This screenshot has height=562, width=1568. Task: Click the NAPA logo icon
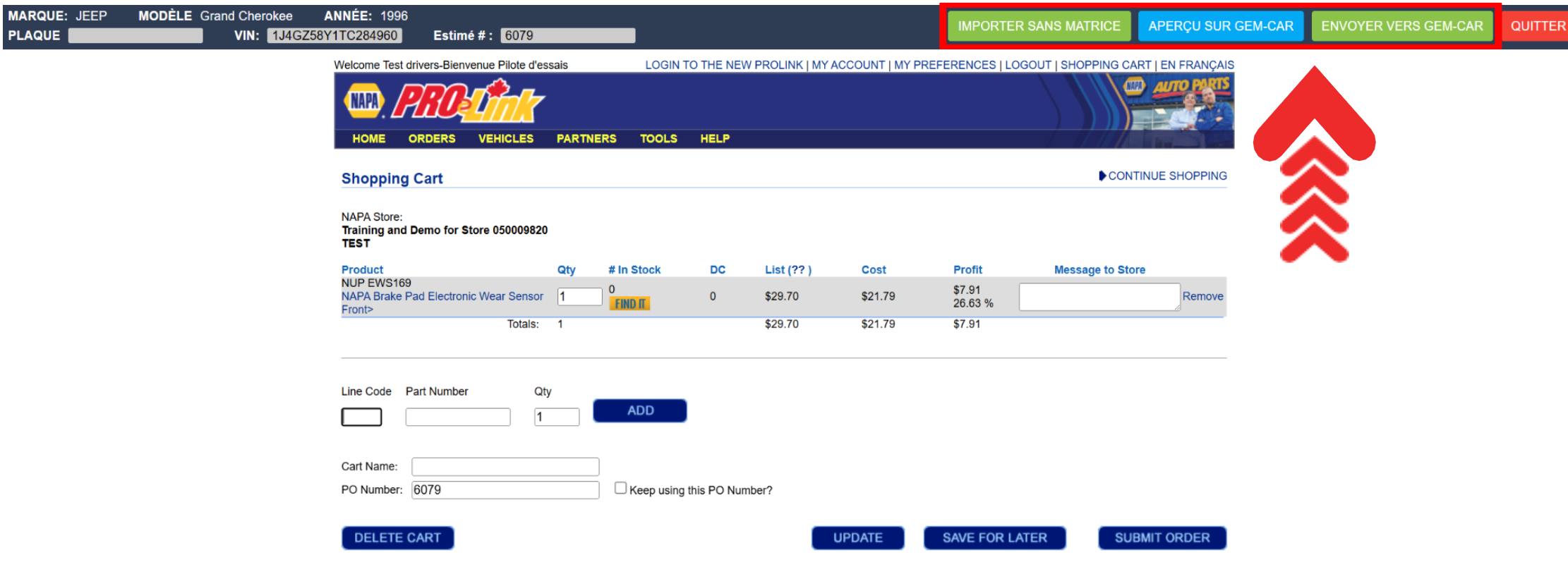click(364, 101)
